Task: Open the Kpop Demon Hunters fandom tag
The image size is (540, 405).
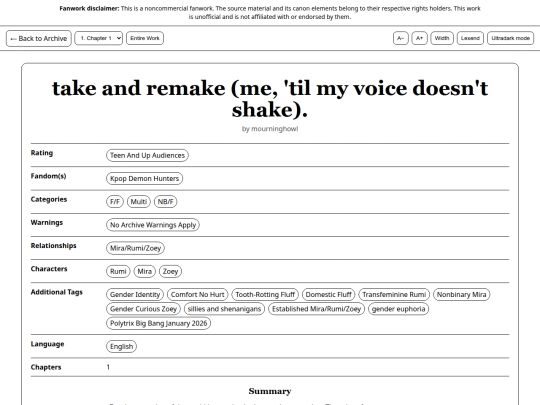Action: [x=144, y=178]
